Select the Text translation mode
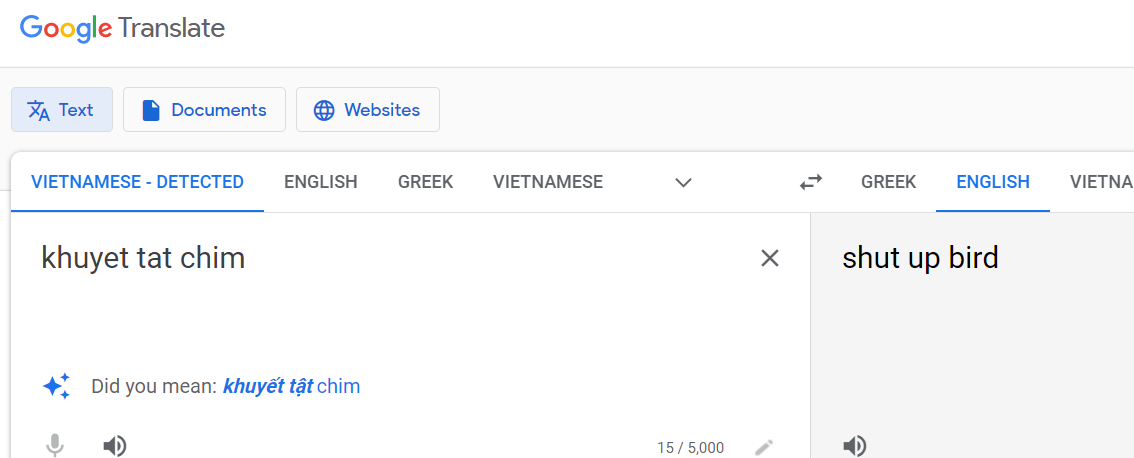The width and height of the screenshot is (1134, 458). click(62, 110)
